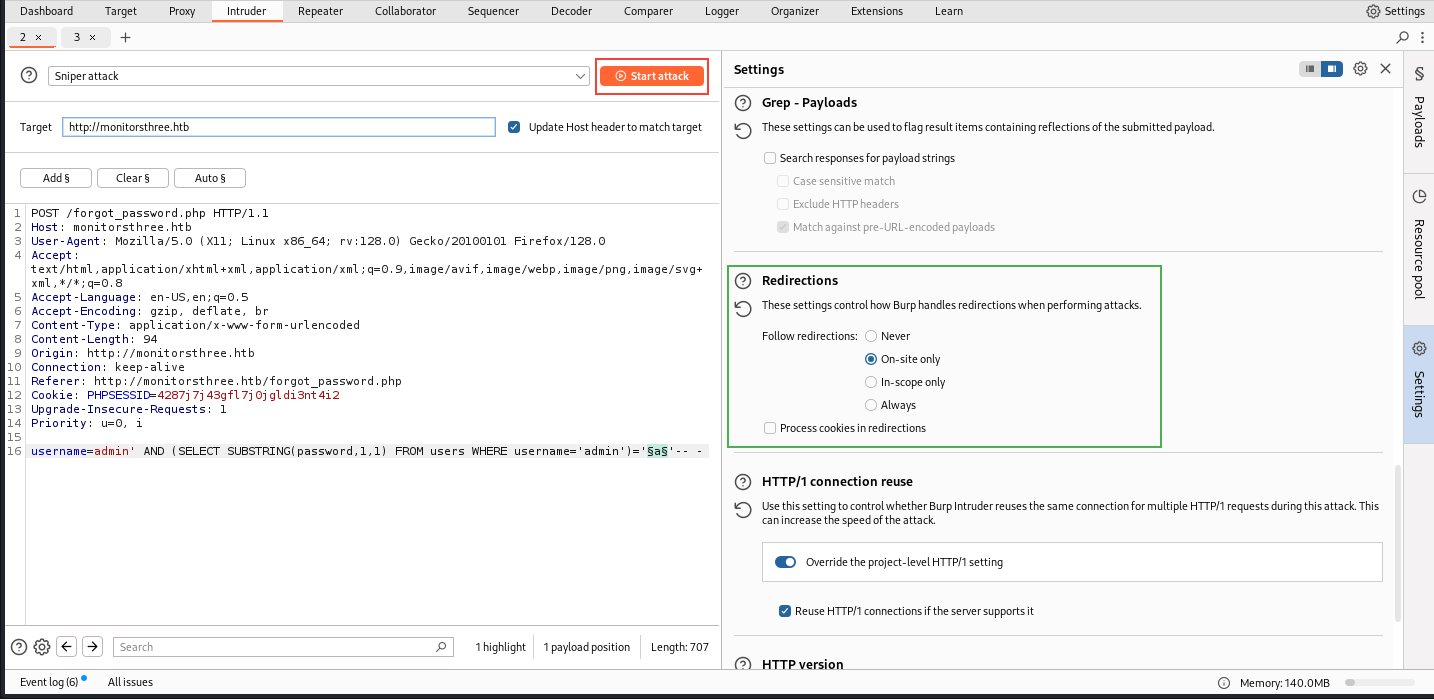Enable Process cookies in redirections
The height and width of the screenshot is (700, 1434).
770,428
